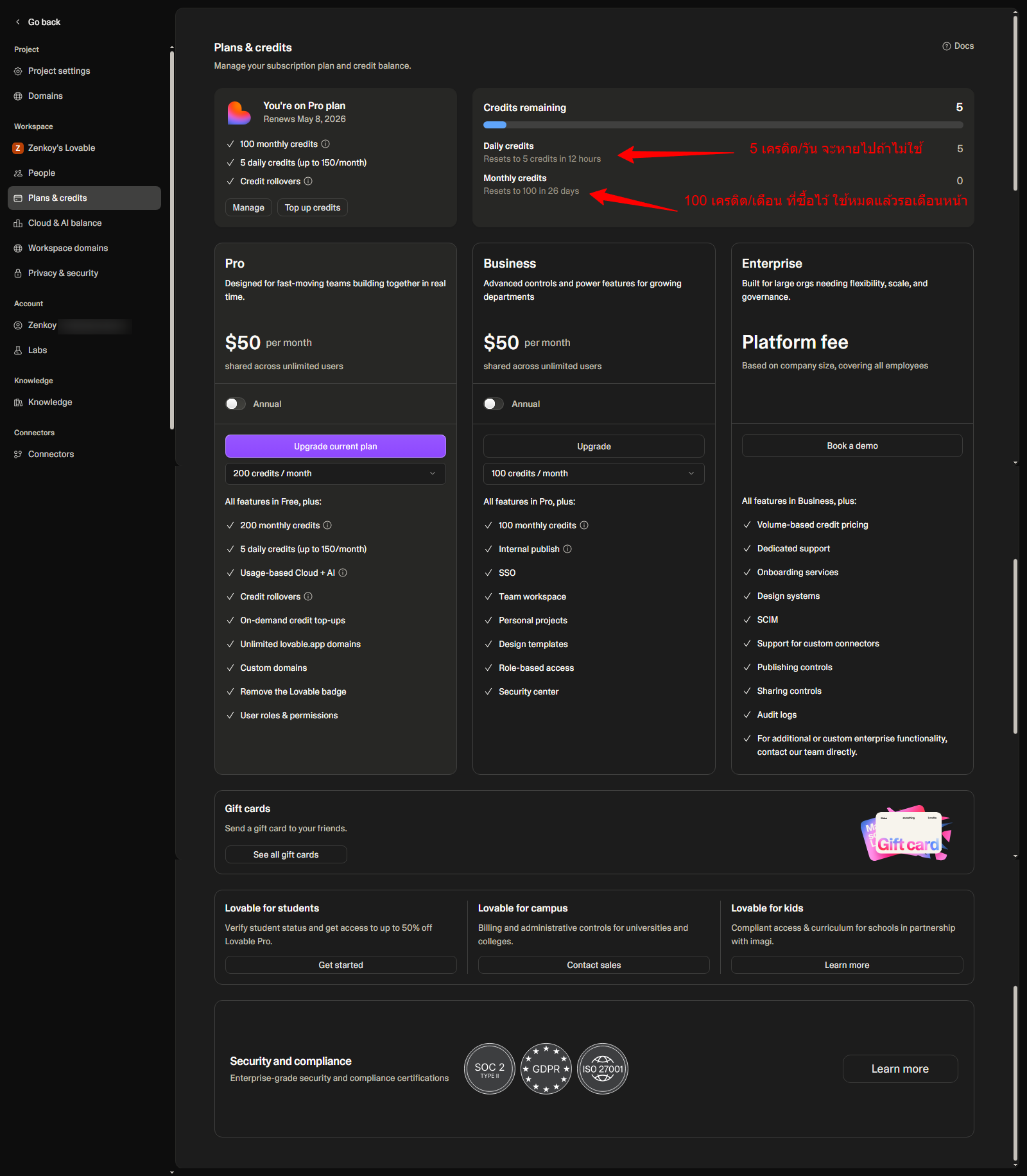Click the "Monthly credits" label
Screen dimensions: 1027x1176
(515, 178)
